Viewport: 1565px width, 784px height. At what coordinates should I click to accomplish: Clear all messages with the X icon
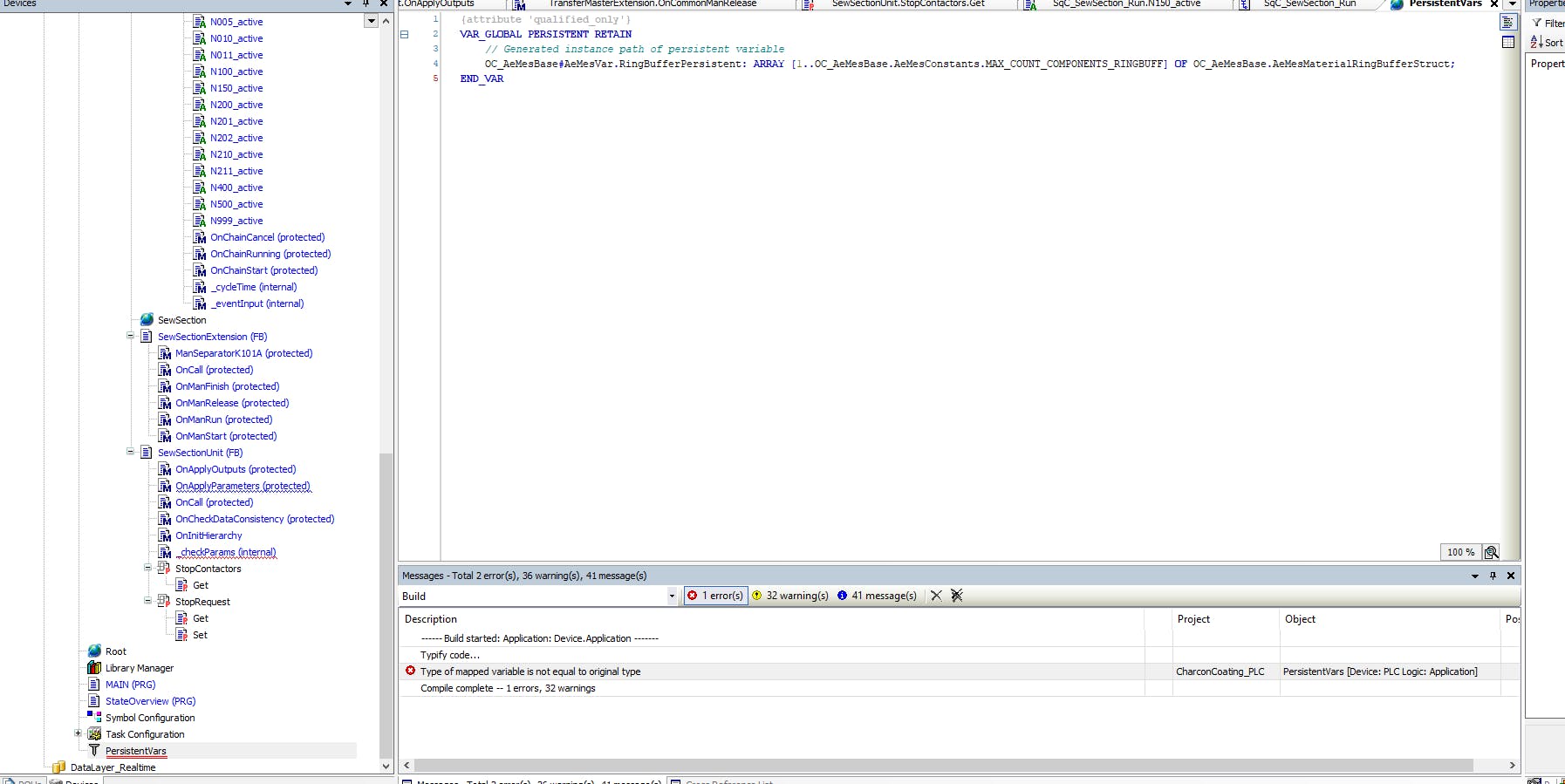936,596
